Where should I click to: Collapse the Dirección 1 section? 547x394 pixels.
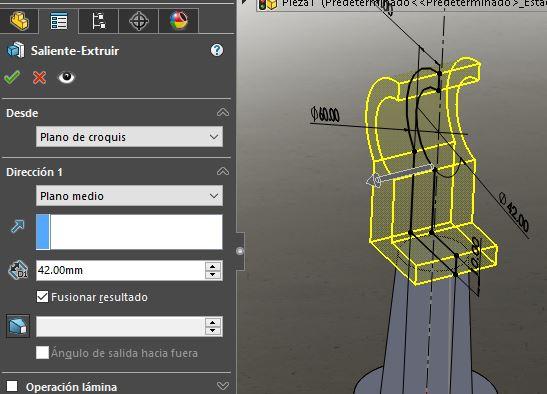pos(223,171)
